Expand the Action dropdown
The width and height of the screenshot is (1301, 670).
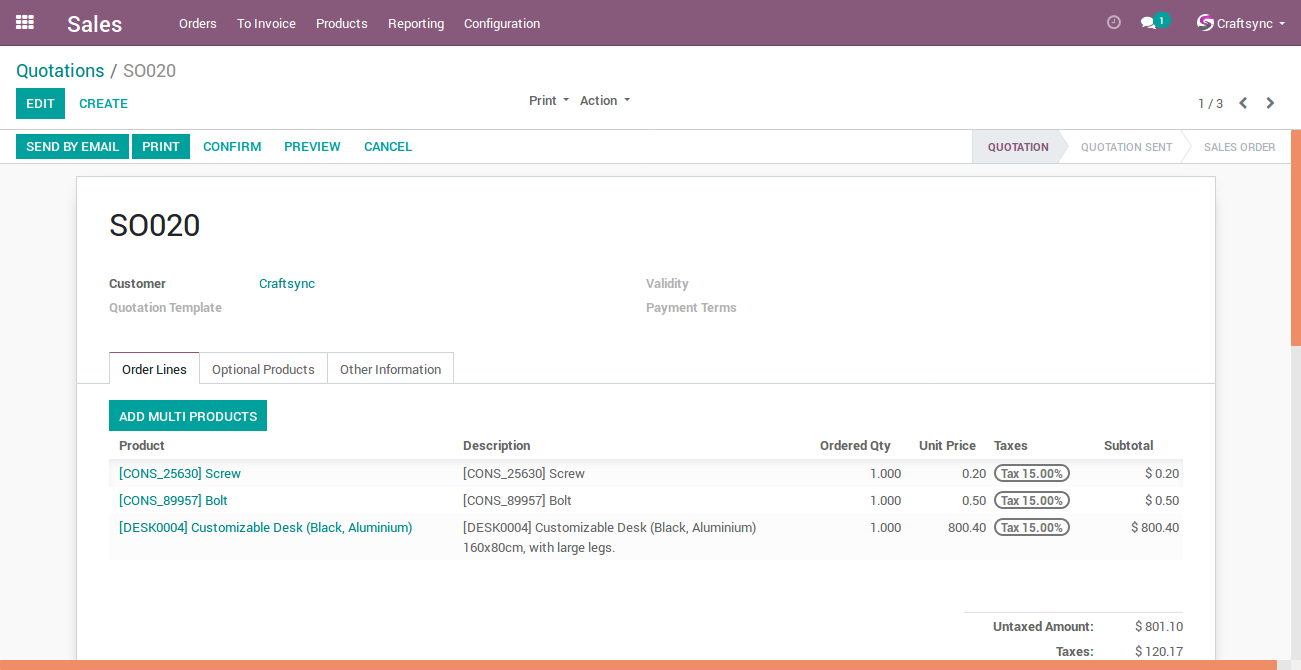[605, 100]
